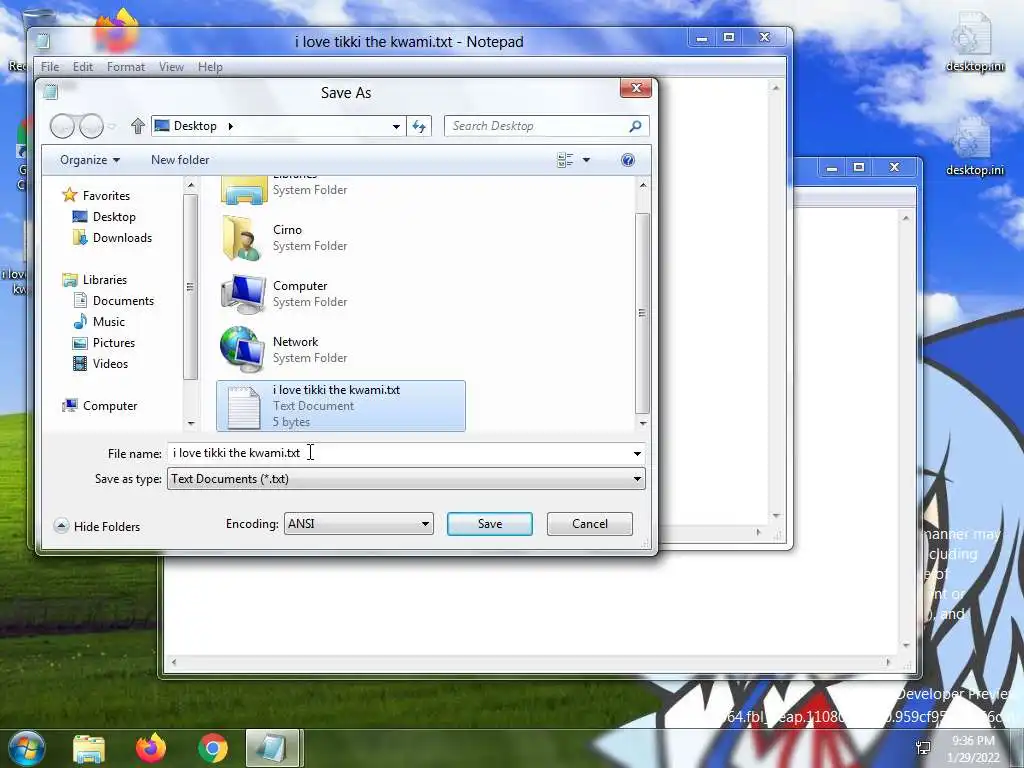This screenshot has width=1024, height=768.
Task: Open the File name history dropdown arrow
Action: [637, 453]
